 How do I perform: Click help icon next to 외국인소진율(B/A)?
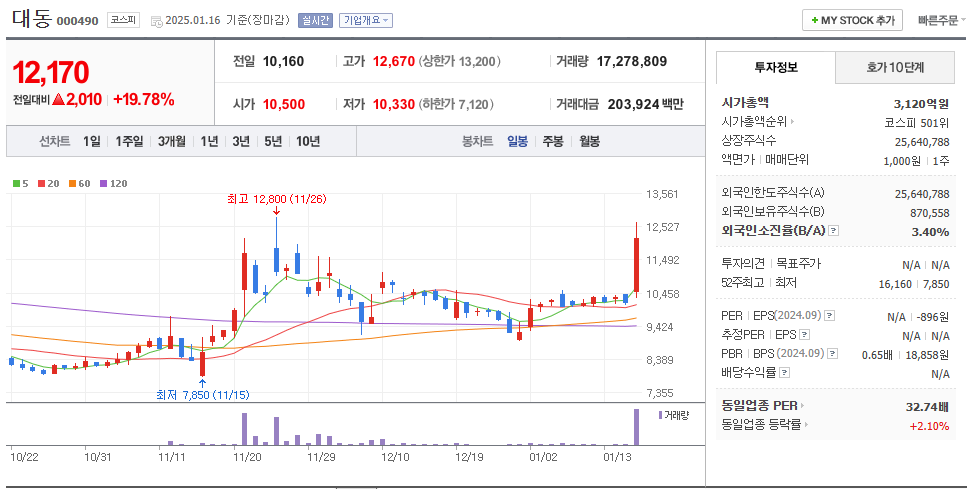coord(834,231)
